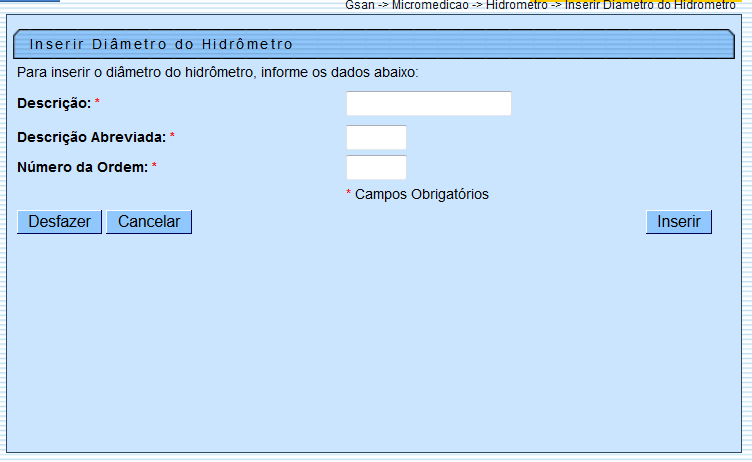Click the 'Descrição:' label

[54, 103]
